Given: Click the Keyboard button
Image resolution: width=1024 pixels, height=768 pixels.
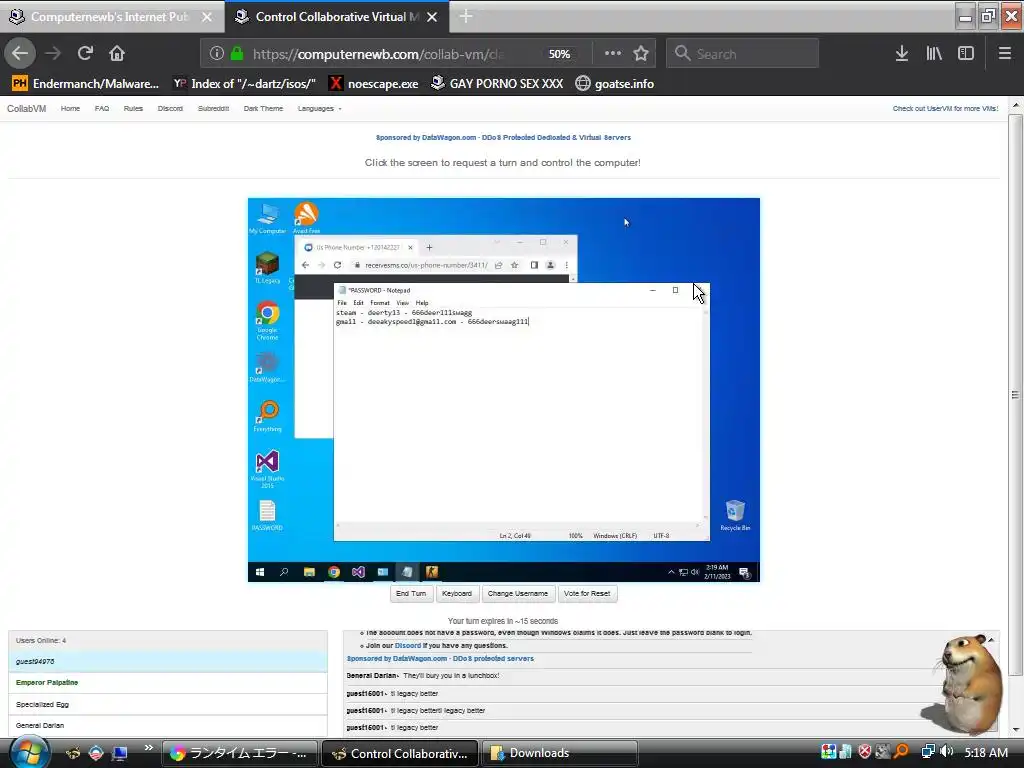Looking at the screenshot, I should [456, 594].
